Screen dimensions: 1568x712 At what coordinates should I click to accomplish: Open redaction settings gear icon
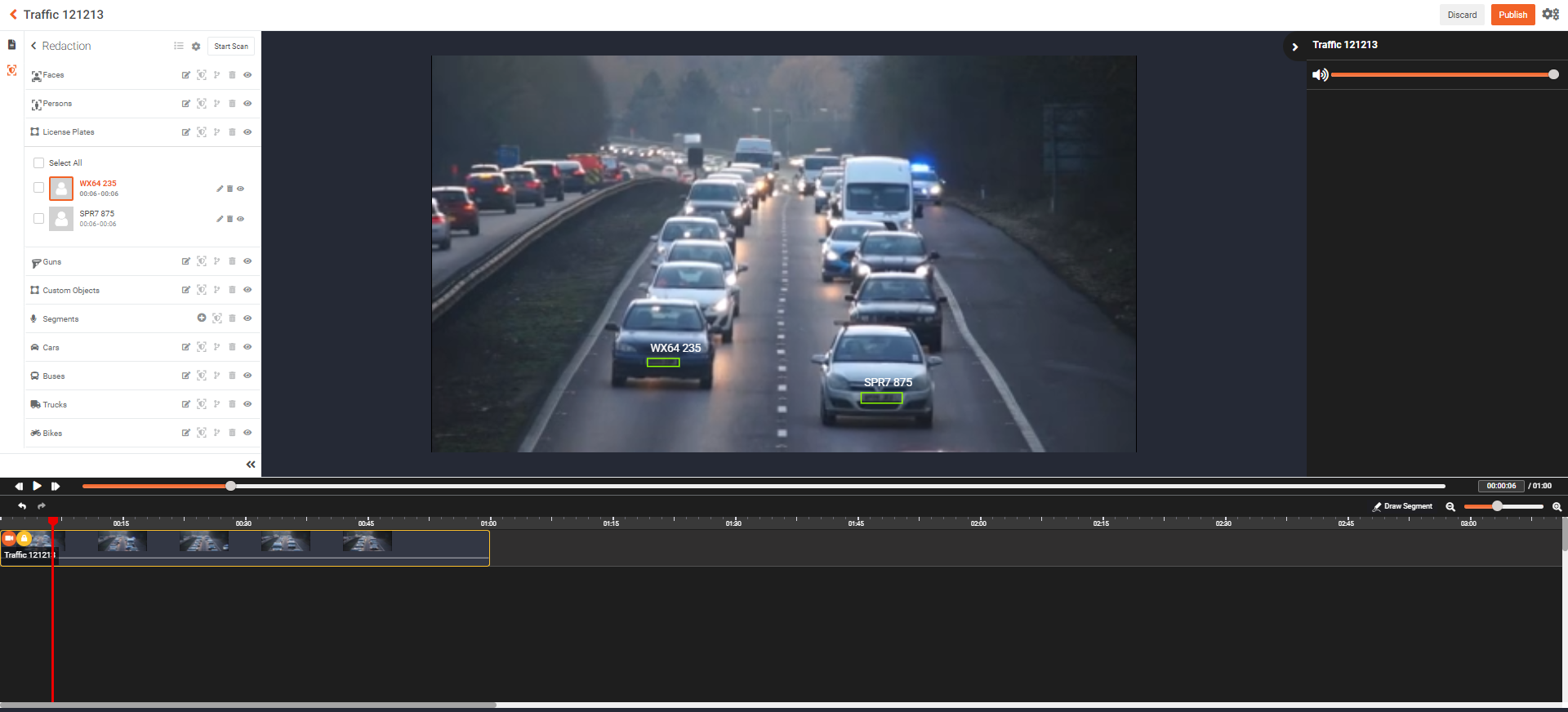tap(196, 47)
